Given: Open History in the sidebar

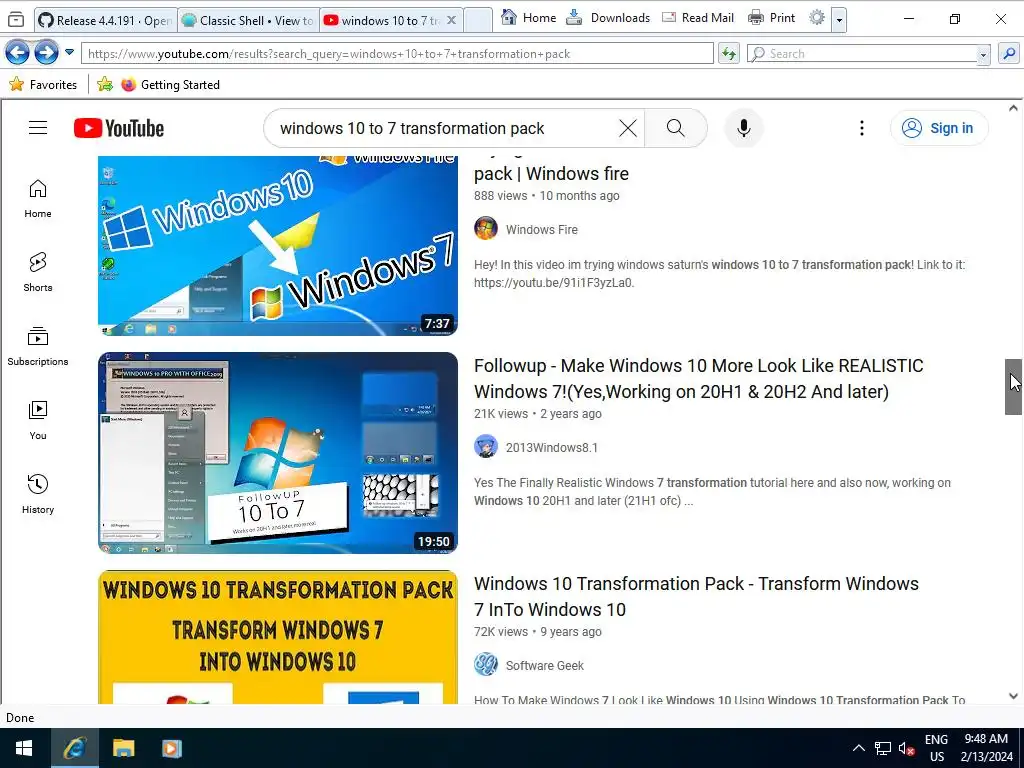Looking at the screenshot, I should (x=38, y=495).
